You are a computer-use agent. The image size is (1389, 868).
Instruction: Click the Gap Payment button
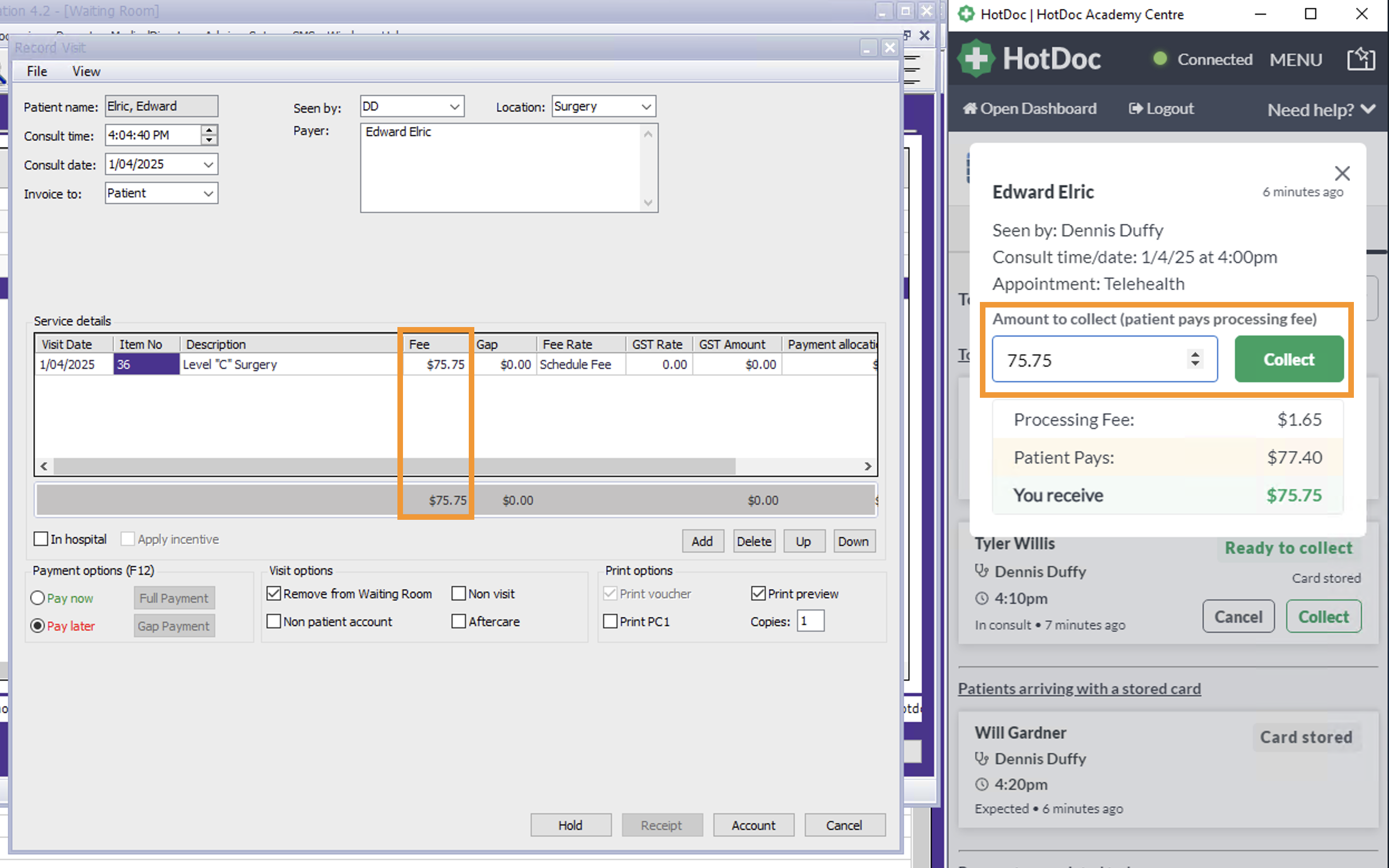(174, 626)
